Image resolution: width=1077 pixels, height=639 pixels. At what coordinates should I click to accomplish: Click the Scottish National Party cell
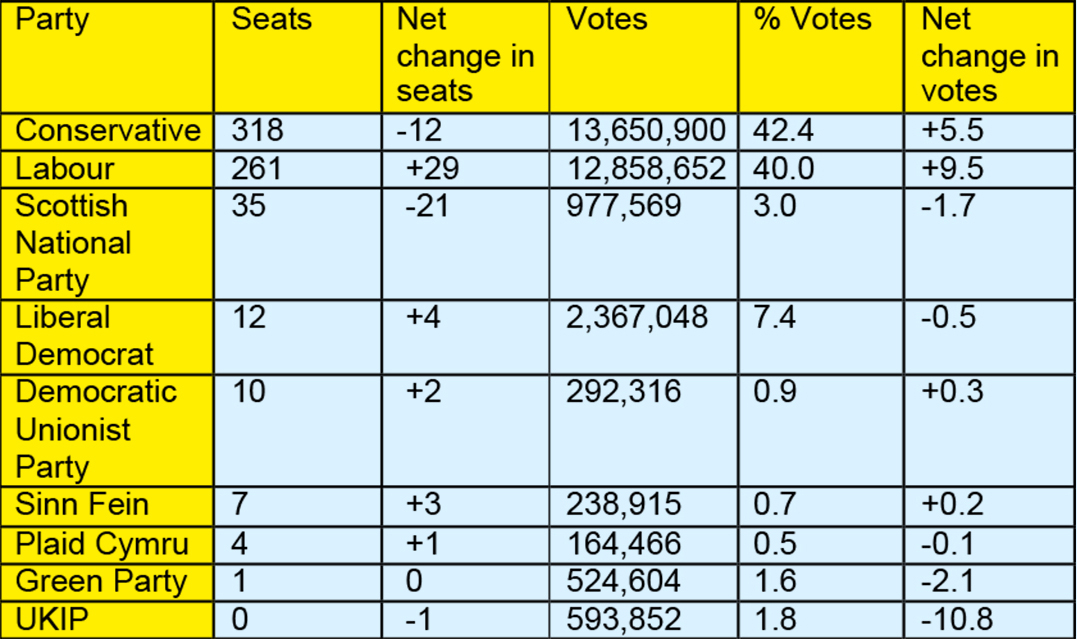point(107,244)
